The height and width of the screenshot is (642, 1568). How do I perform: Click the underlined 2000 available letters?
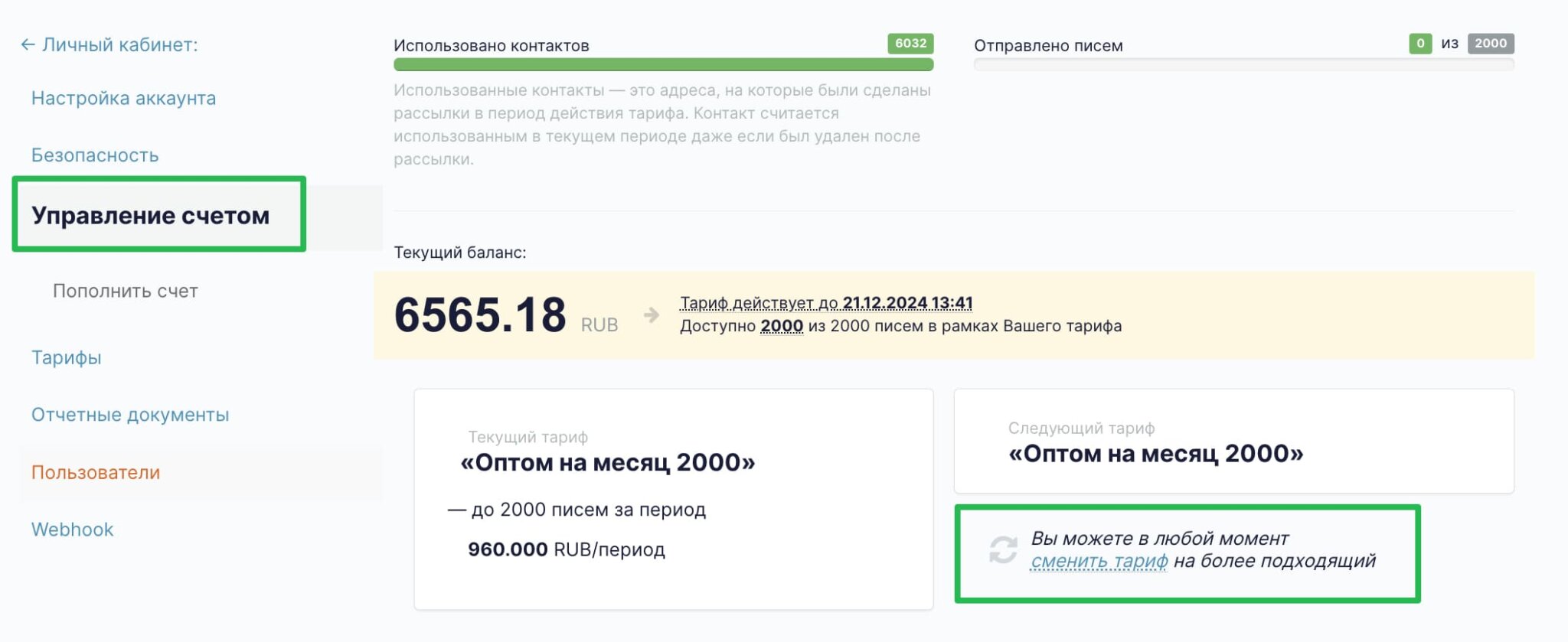[781, 326]
